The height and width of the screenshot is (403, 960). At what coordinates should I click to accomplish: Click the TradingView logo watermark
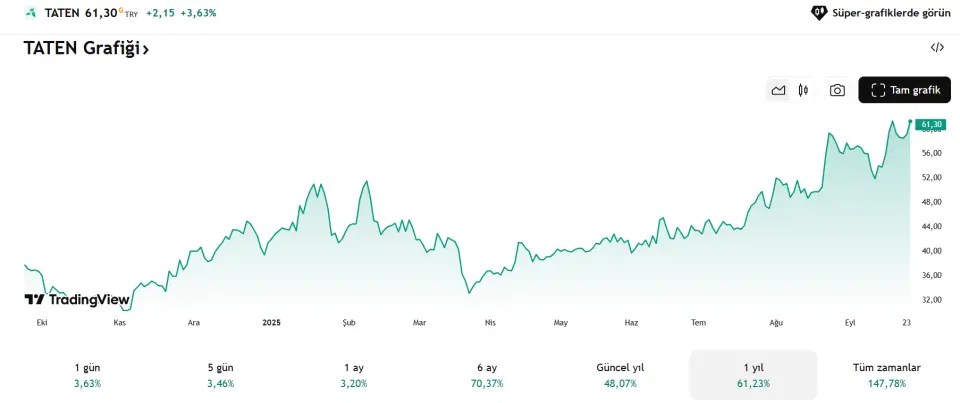coord(77,299)
